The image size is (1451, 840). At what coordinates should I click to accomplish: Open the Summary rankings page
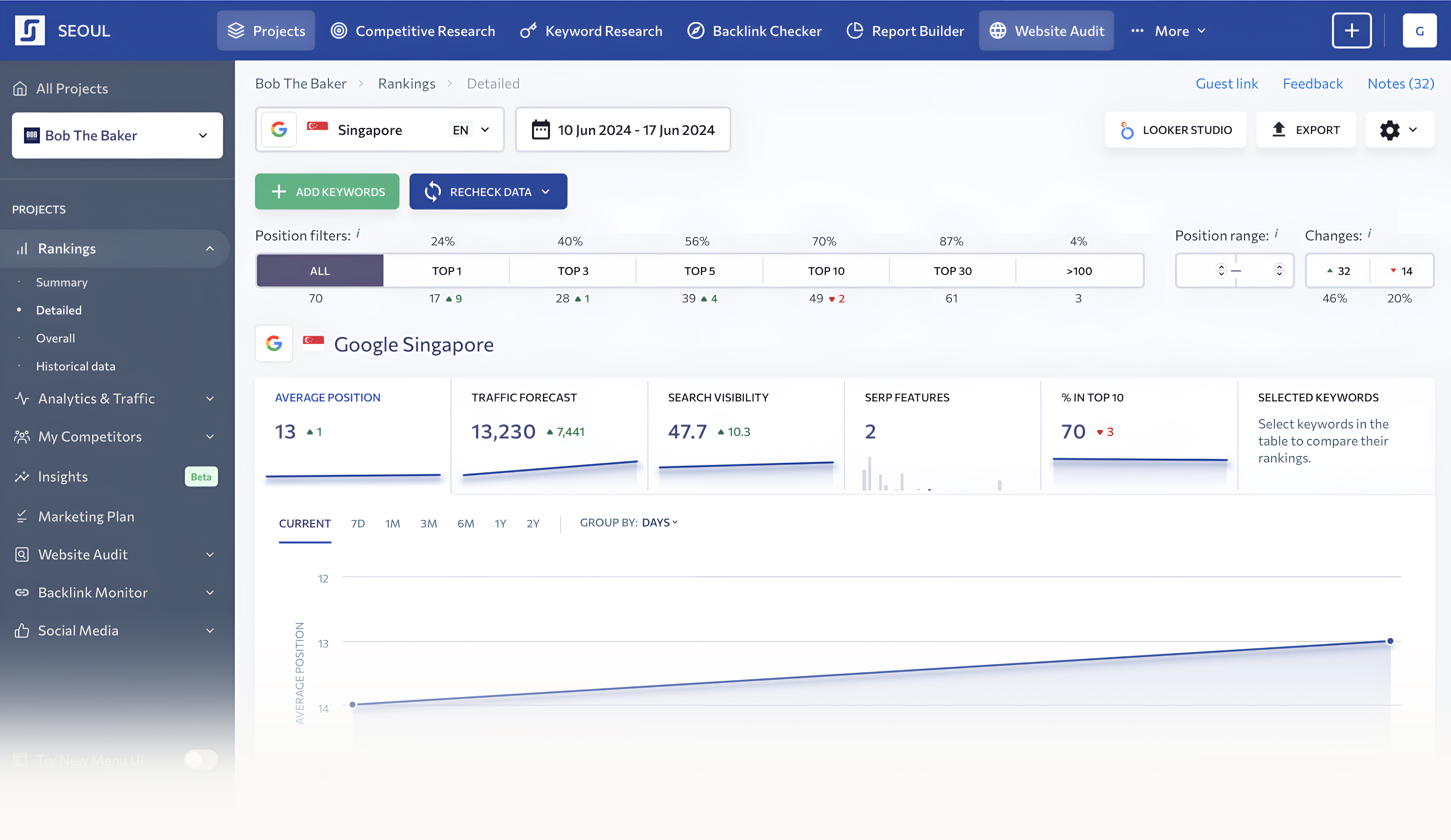tap(62, 282)
